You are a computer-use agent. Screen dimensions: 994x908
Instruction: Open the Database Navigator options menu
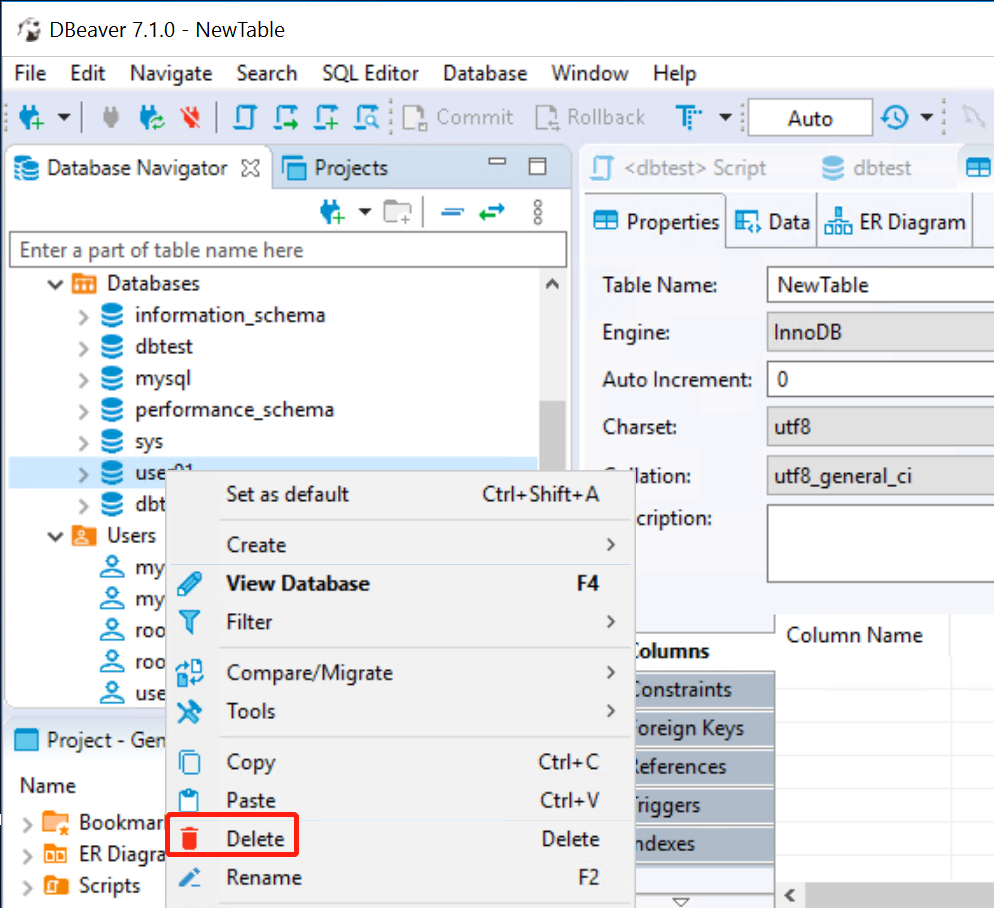coord(538,212)
